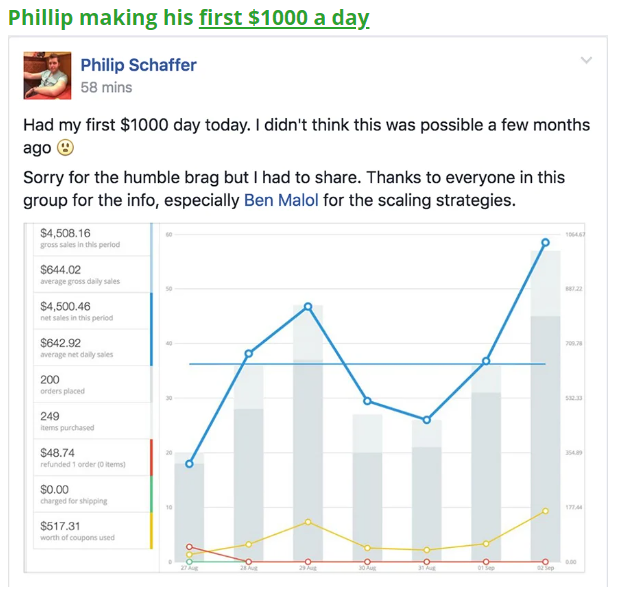The image size is (644, 596).
Task: Click the Philip Schaffer name link
Action: tap(138, 65)
